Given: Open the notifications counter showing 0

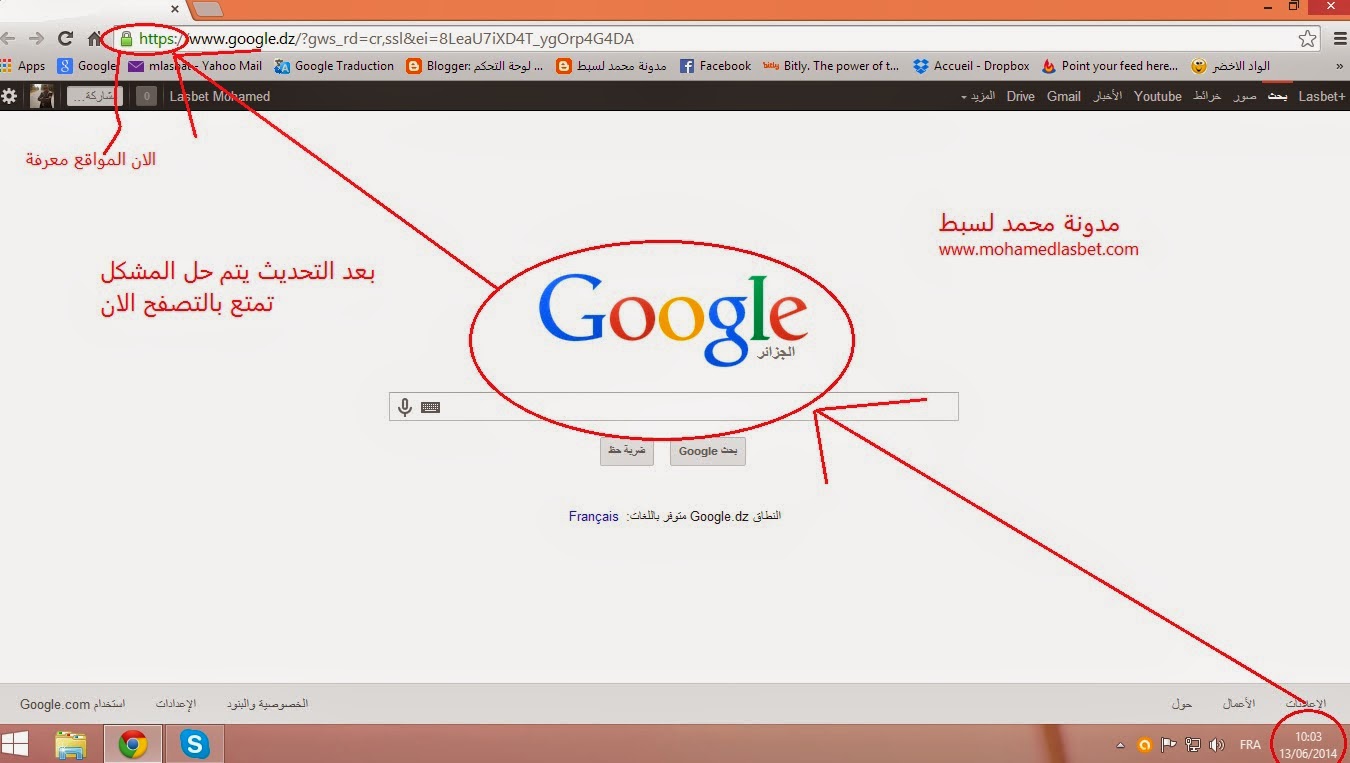Looking at the screenshot, I should 146,96.
